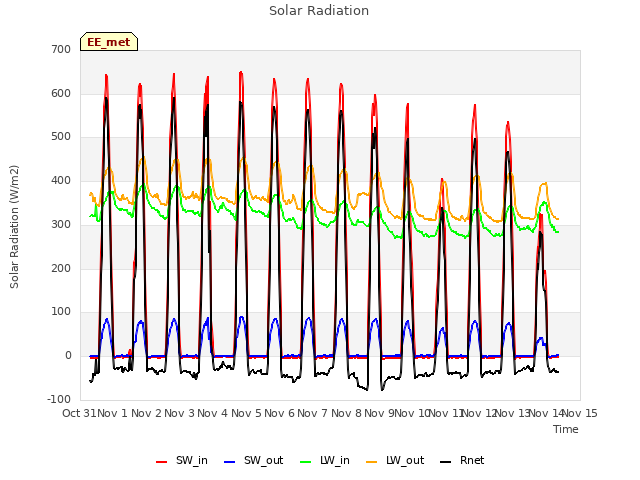Click the blue SW_out legend swatch
Image resolution: width=640 pixels, height=480 pixels.
(x=230, y=462)
